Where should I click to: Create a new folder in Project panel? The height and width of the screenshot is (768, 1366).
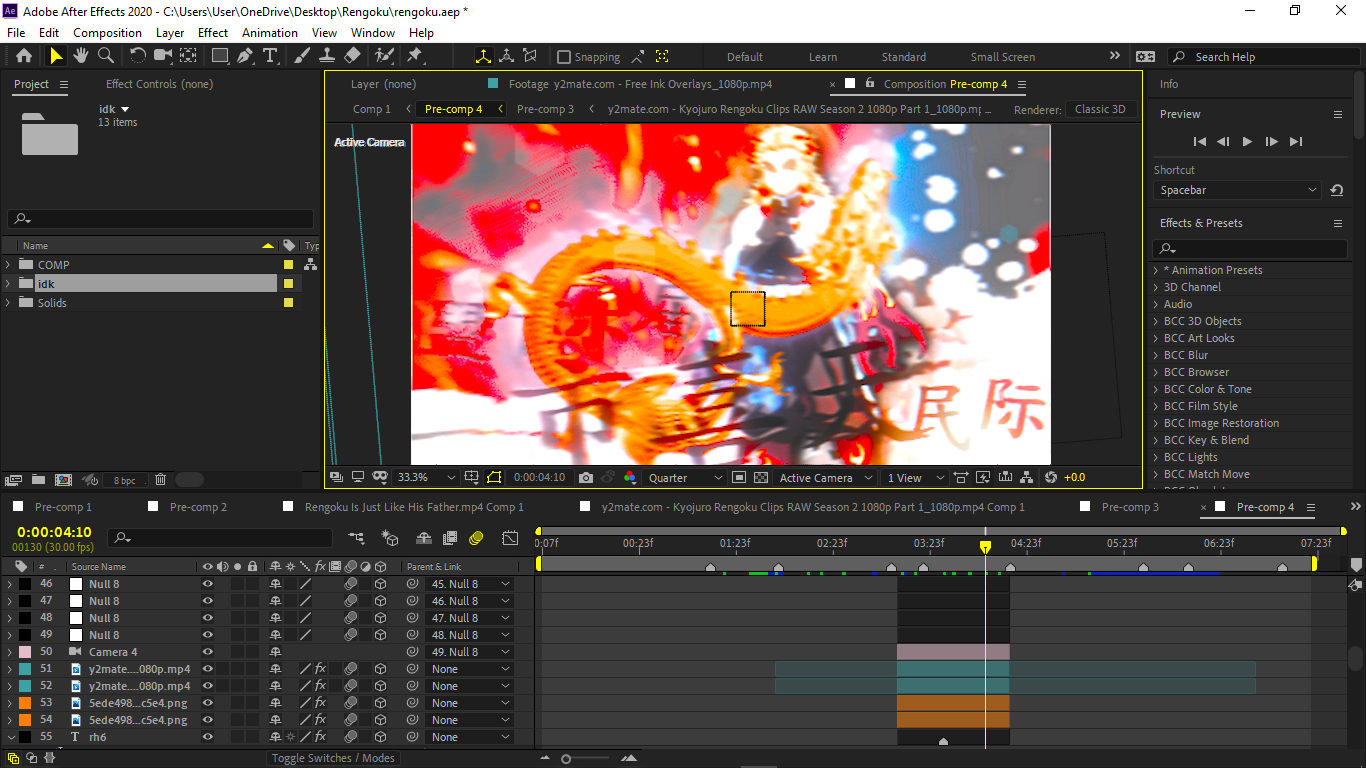pyautogui.click(x=38, y=480)
